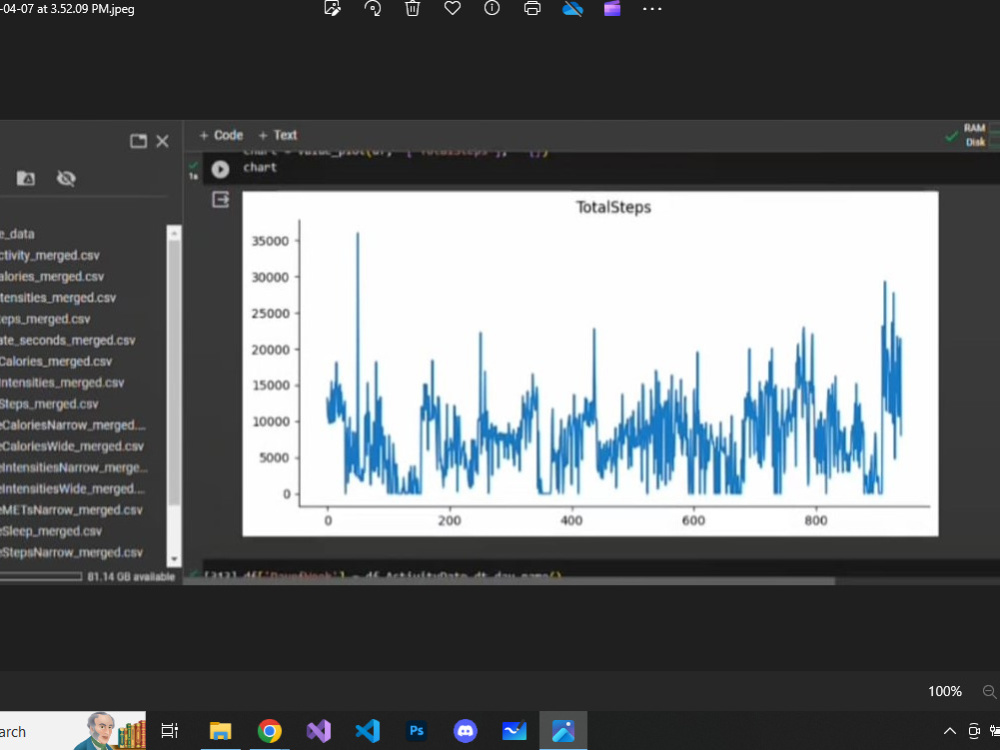Open the Whiteboard app on the taskbar
The width and height of the screenshot is (1000, 750).
(514, 731)
